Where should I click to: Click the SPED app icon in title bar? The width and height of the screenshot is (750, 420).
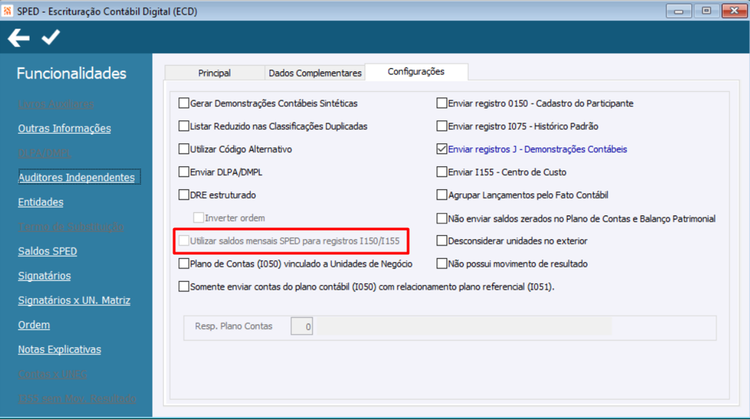click(x=7, y=11)
